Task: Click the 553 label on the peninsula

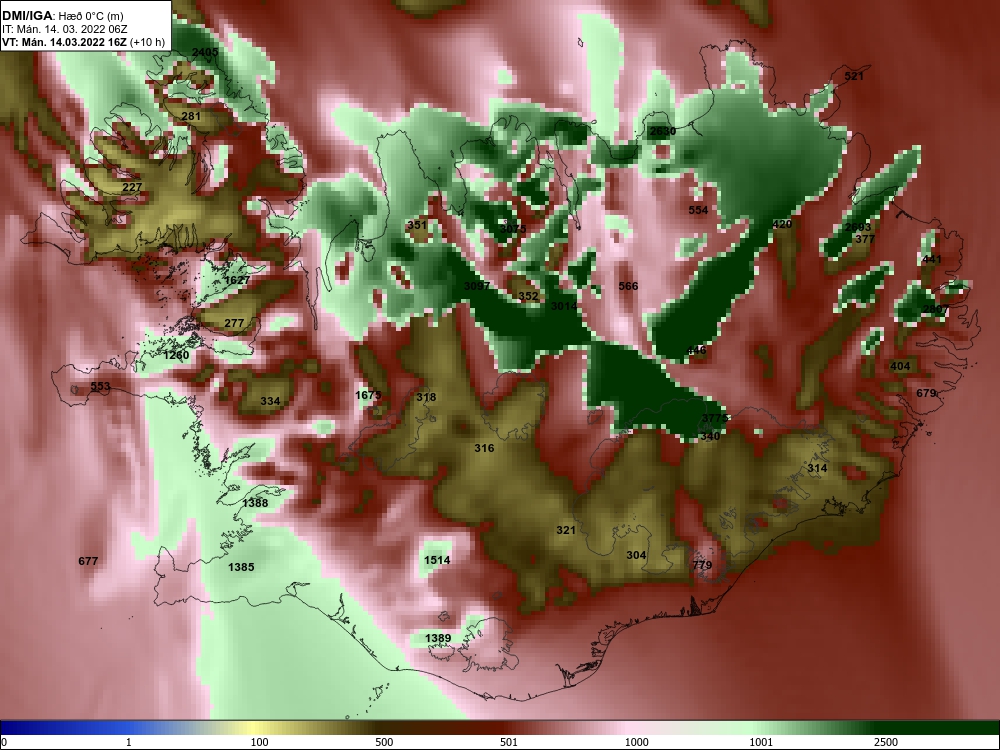Action: point(100,386)
